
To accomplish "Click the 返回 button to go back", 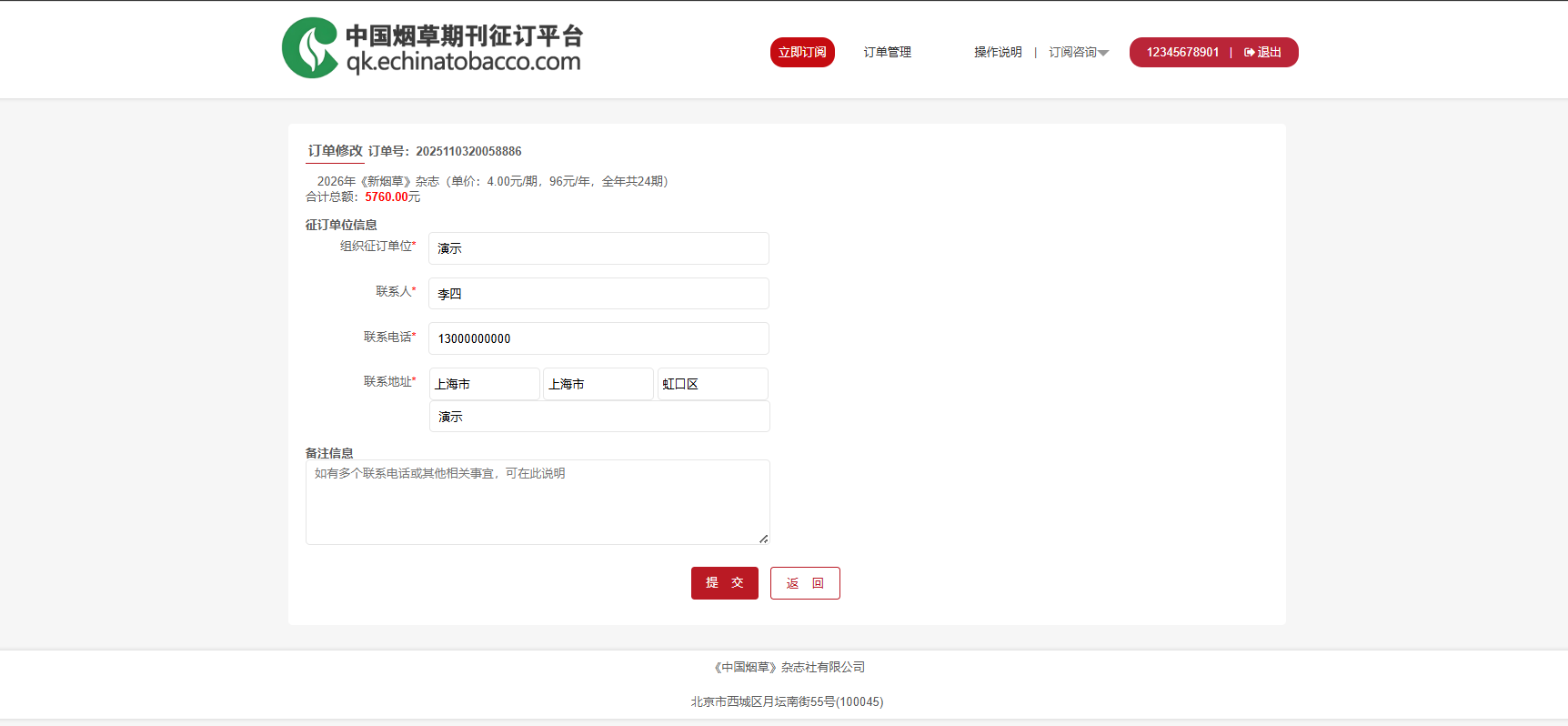I will 805,583.
